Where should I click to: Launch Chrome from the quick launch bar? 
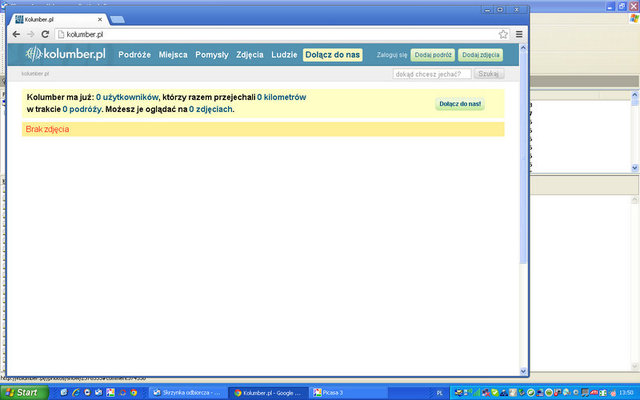133,393
